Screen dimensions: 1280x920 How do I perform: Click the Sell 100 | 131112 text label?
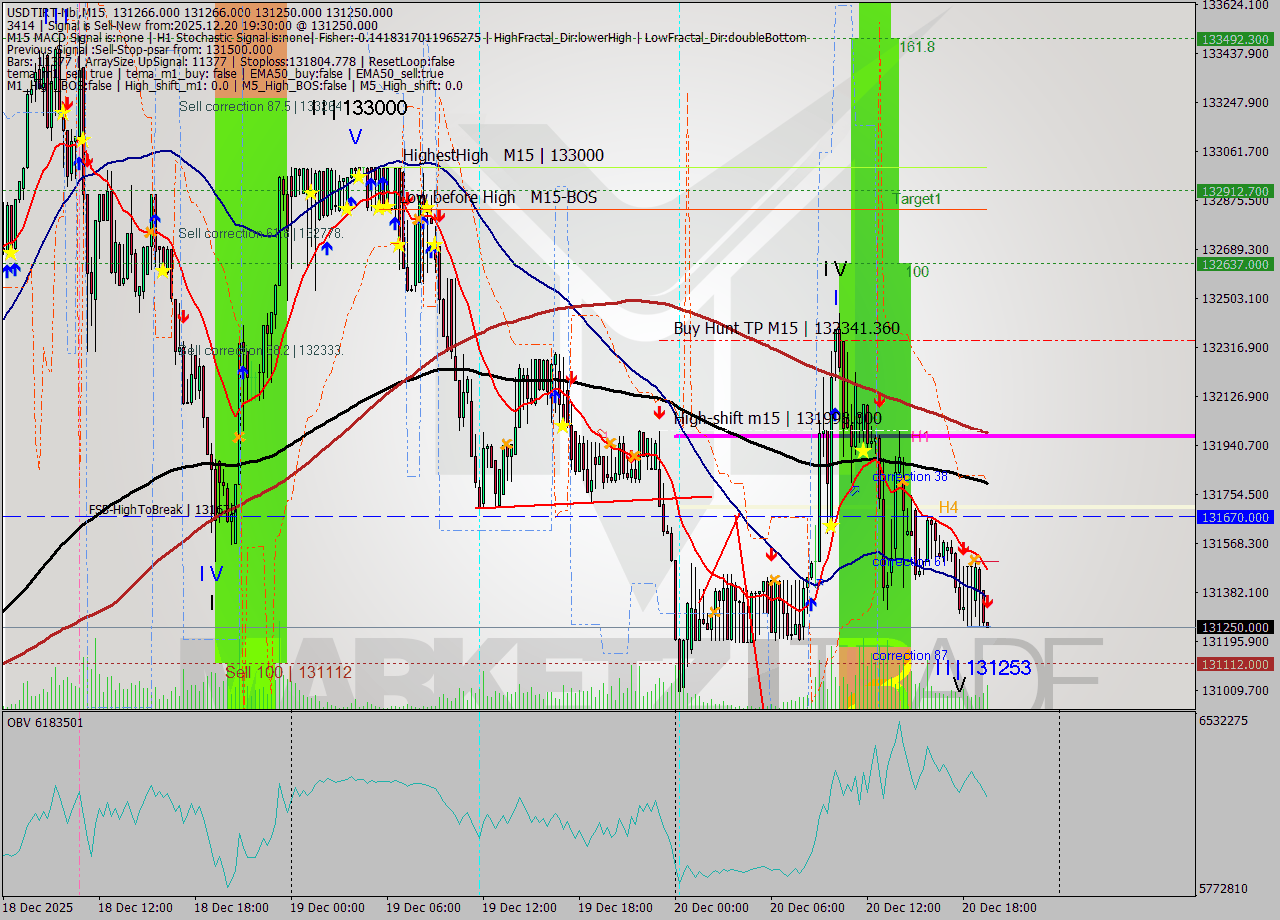287,672
